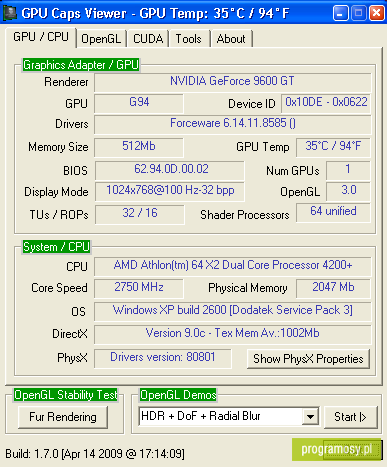The image size is (387, 467).
Task: Click the Device ID label
Action: pos(252,104)
